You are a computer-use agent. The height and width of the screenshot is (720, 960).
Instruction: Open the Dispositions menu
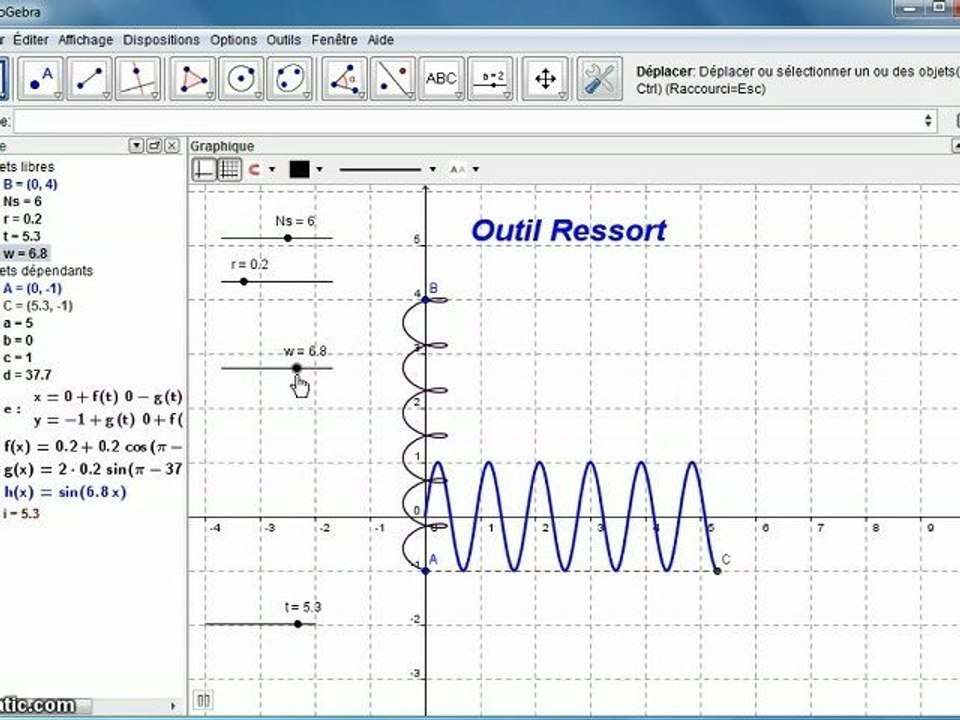162,40
